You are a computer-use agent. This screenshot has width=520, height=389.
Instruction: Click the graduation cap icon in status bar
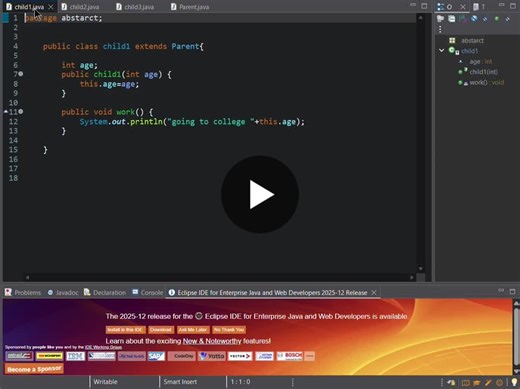(x=476, y=383)
